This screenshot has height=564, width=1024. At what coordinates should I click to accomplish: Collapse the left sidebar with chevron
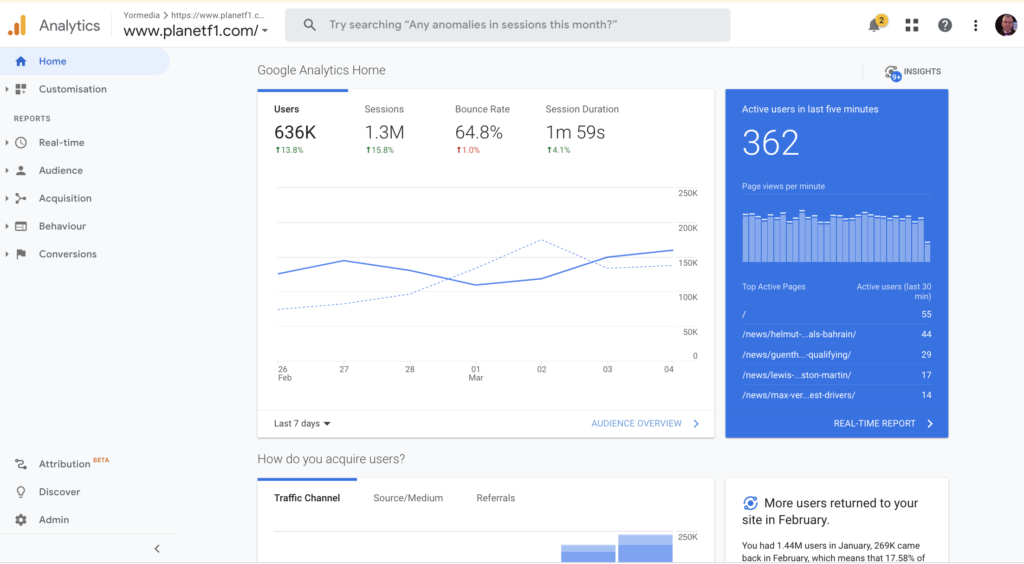(157, 548)
